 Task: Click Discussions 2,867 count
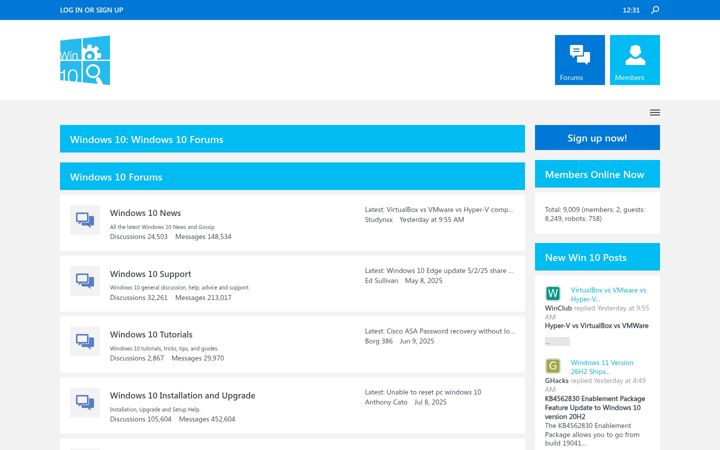[x=137, y=358]
